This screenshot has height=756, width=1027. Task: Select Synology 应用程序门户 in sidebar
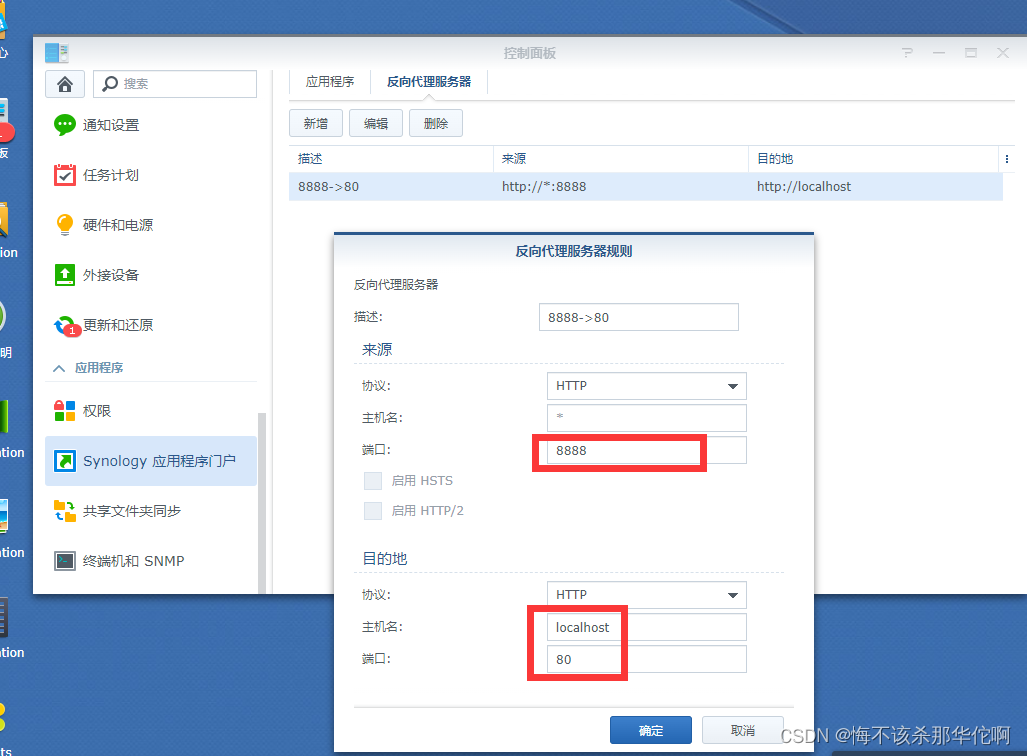pyautogui.click(x=151, y=461)
